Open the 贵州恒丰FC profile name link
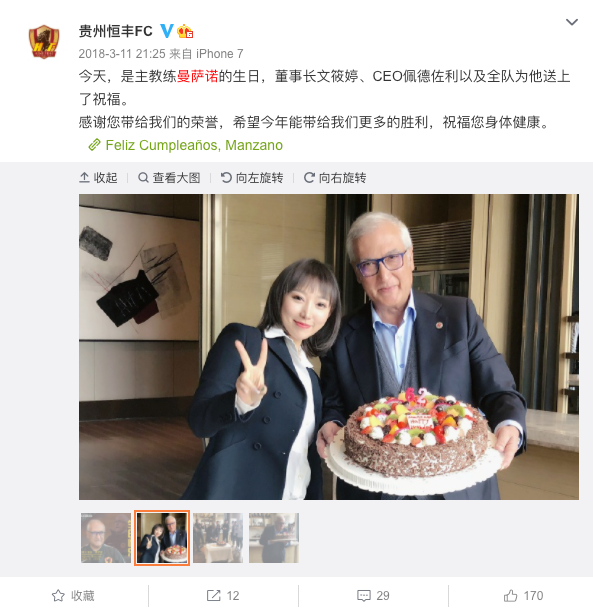Viewport: 593px width, 611px height. 115,31
